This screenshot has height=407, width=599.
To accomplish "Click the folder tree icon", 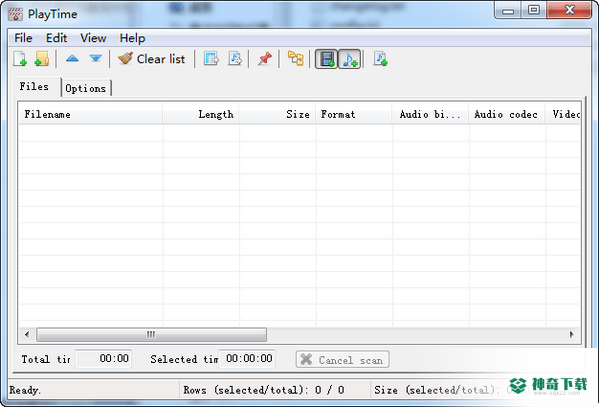I will click(x=295, y=59).
